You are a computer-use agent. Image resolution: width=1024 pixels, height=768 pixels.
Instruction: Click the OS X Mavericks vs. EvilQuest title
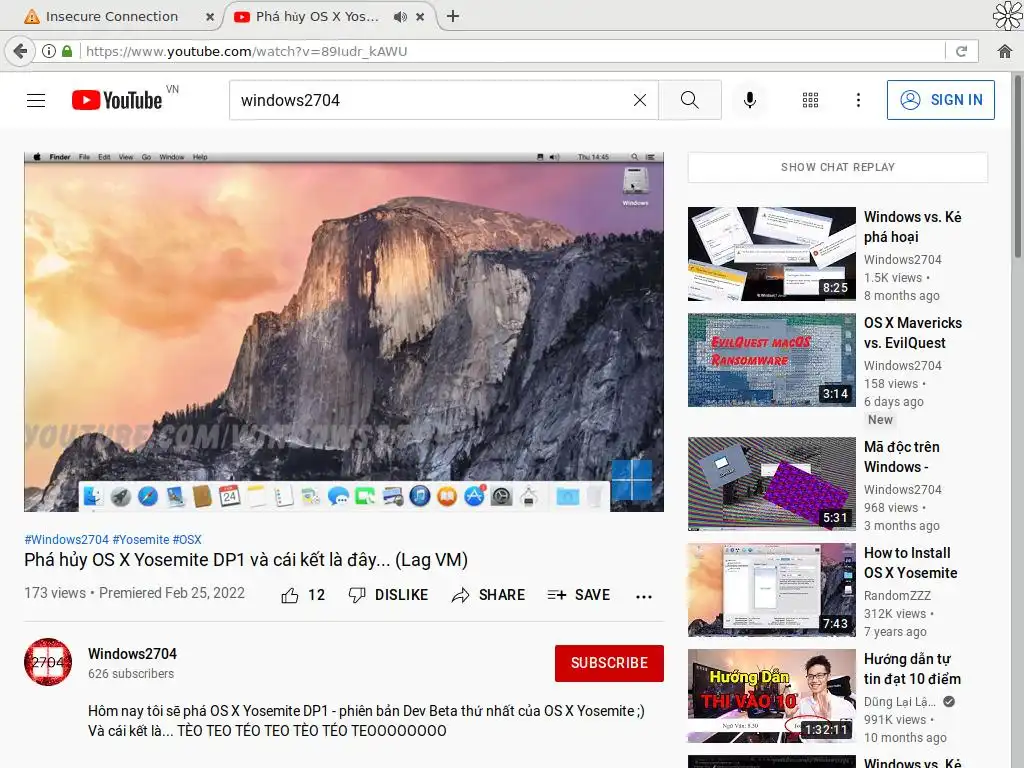912,332
